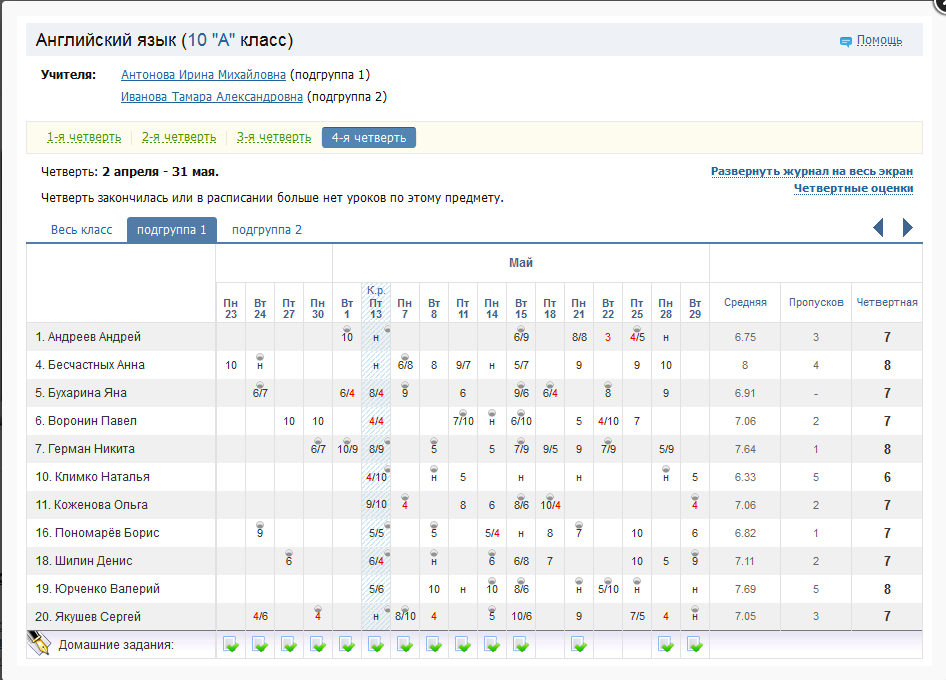
Task: Open homework checkmark for Вт 1
Action: pyautogui.click(x=347, y=645)
